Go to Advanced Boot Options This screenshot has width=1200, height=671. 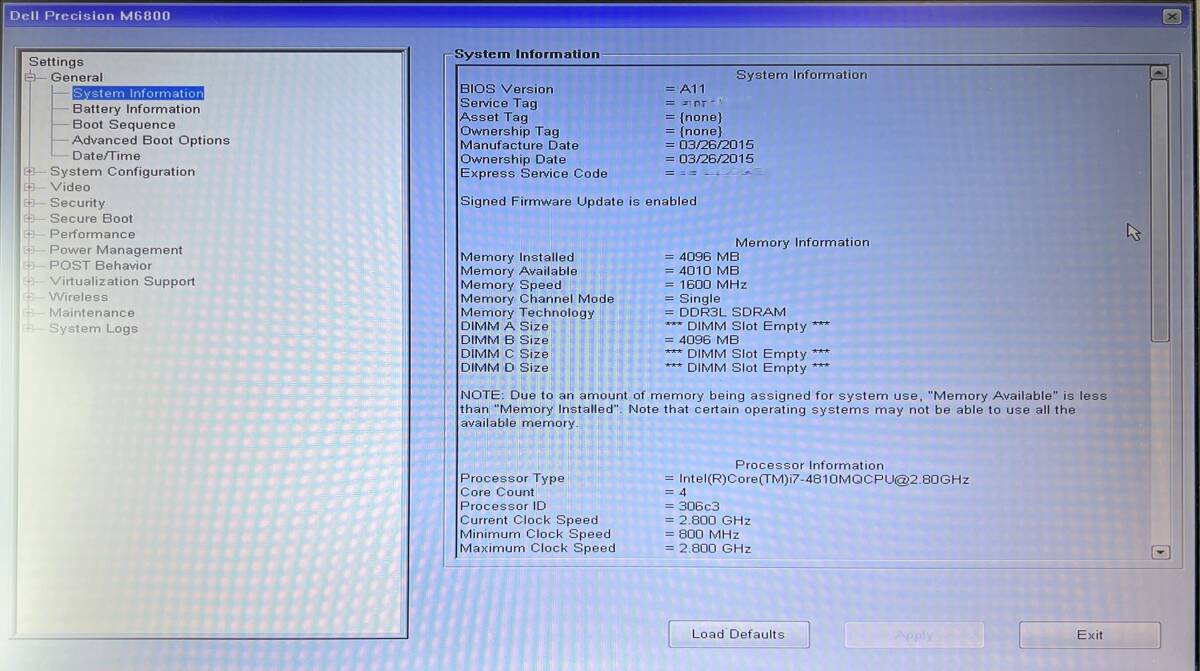151,140
